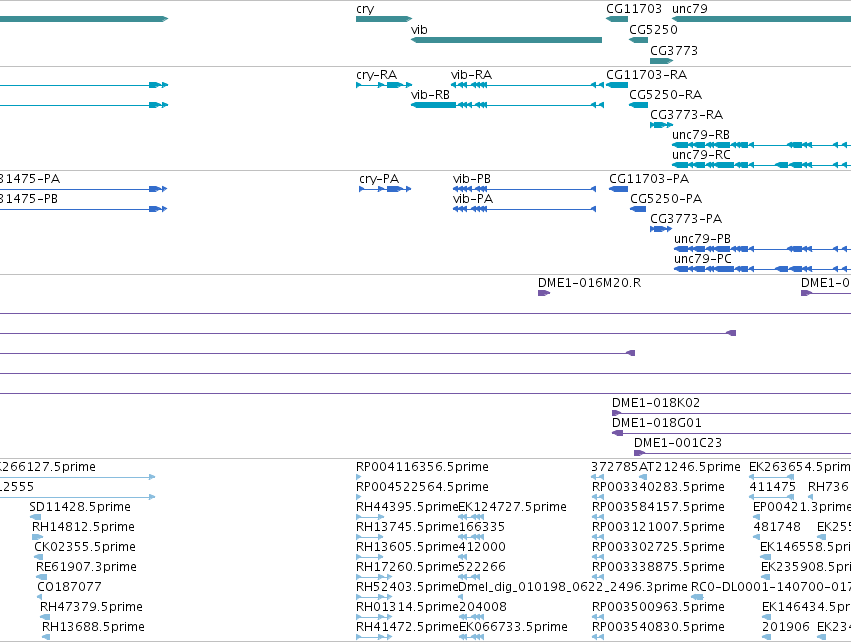Viewport: 851px width, 642px height.
Task: Select the SD11428.5prime EST label
Action: [80, 507]
